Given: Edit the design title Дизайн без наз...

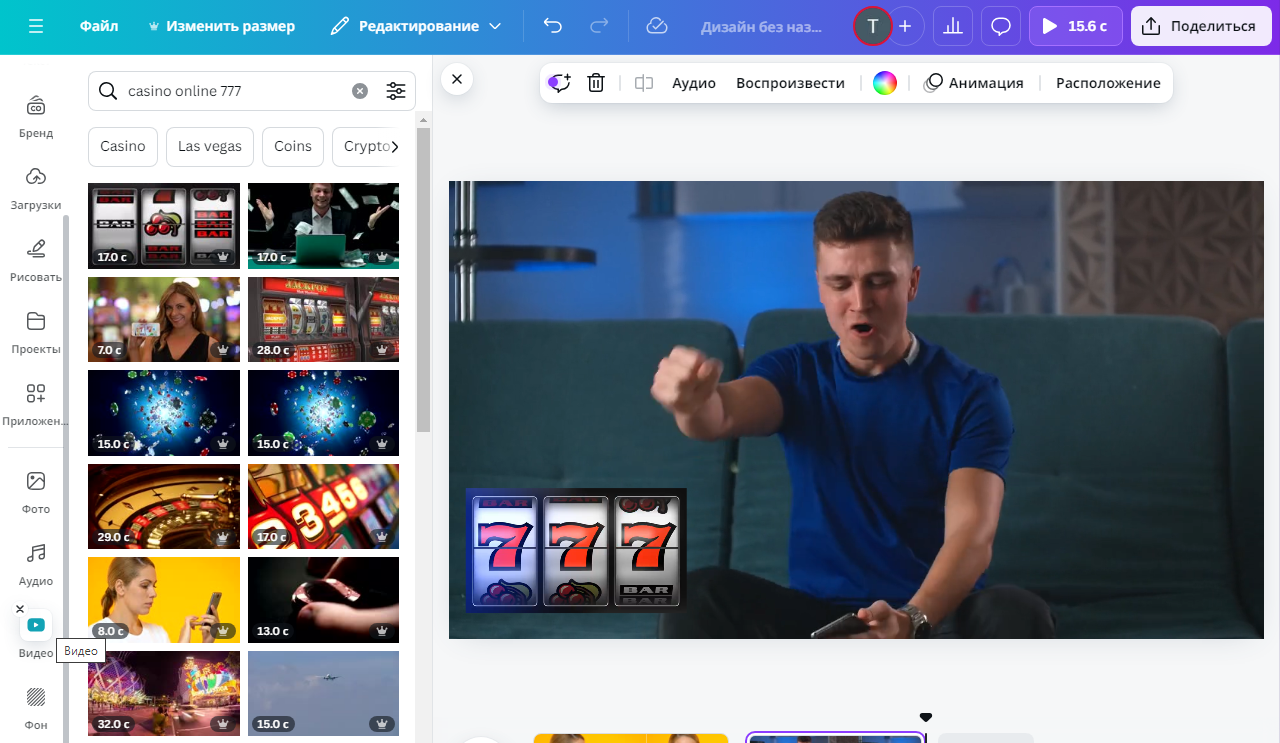Looking at the screenshot, I should (761, 26).
